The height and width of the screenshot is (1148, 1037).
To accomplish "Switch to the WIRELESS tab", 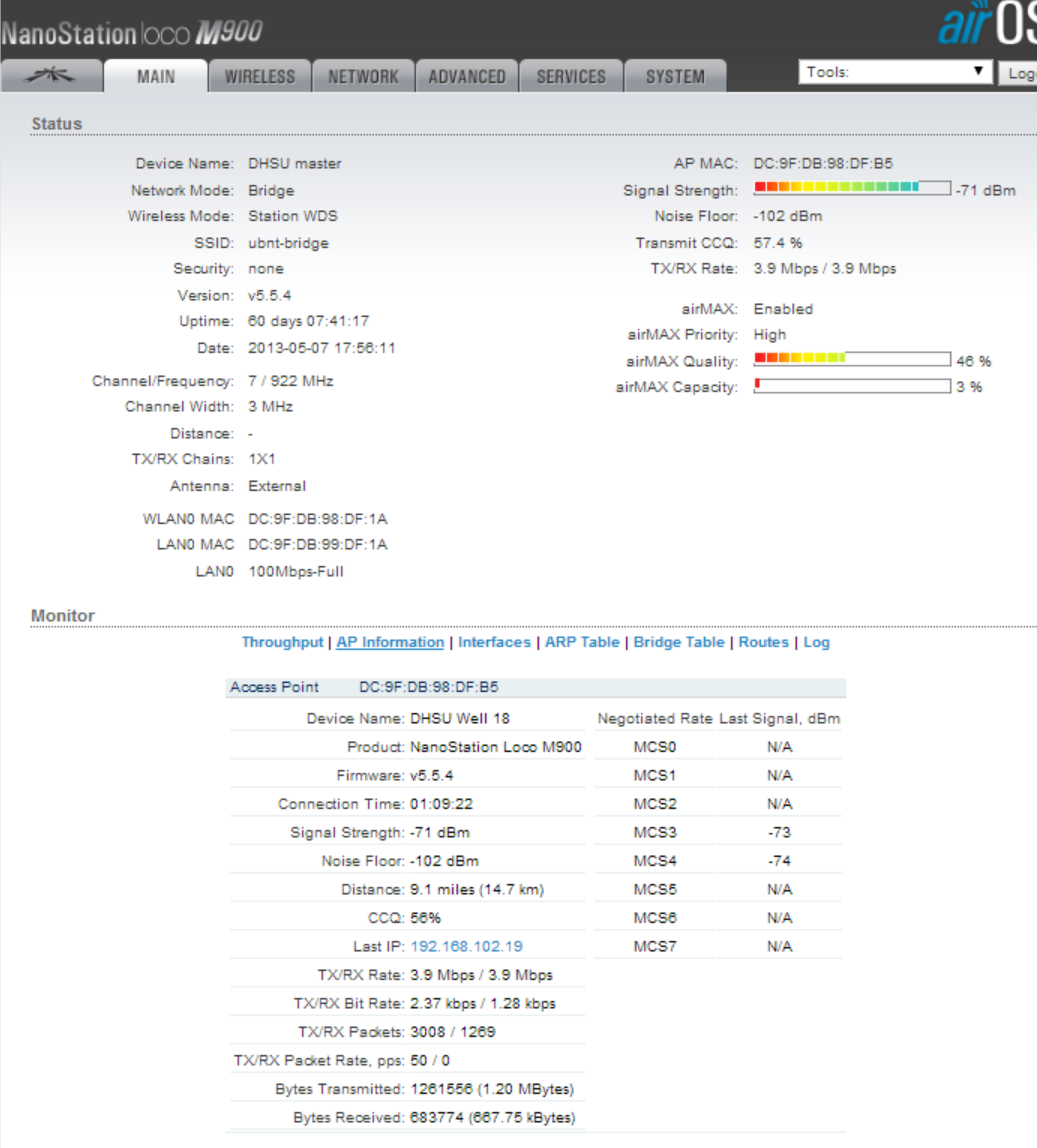I will click(x=259, y=77).
